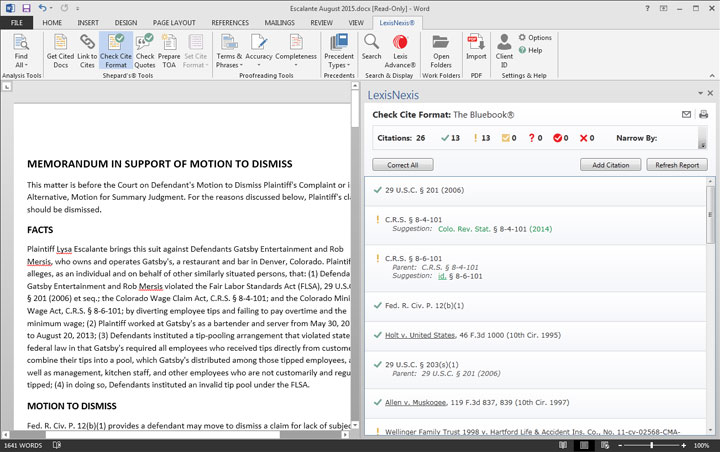720x452 pixels.
Task: Collapse the ribbon with the caret
Action: pos(712,75)
